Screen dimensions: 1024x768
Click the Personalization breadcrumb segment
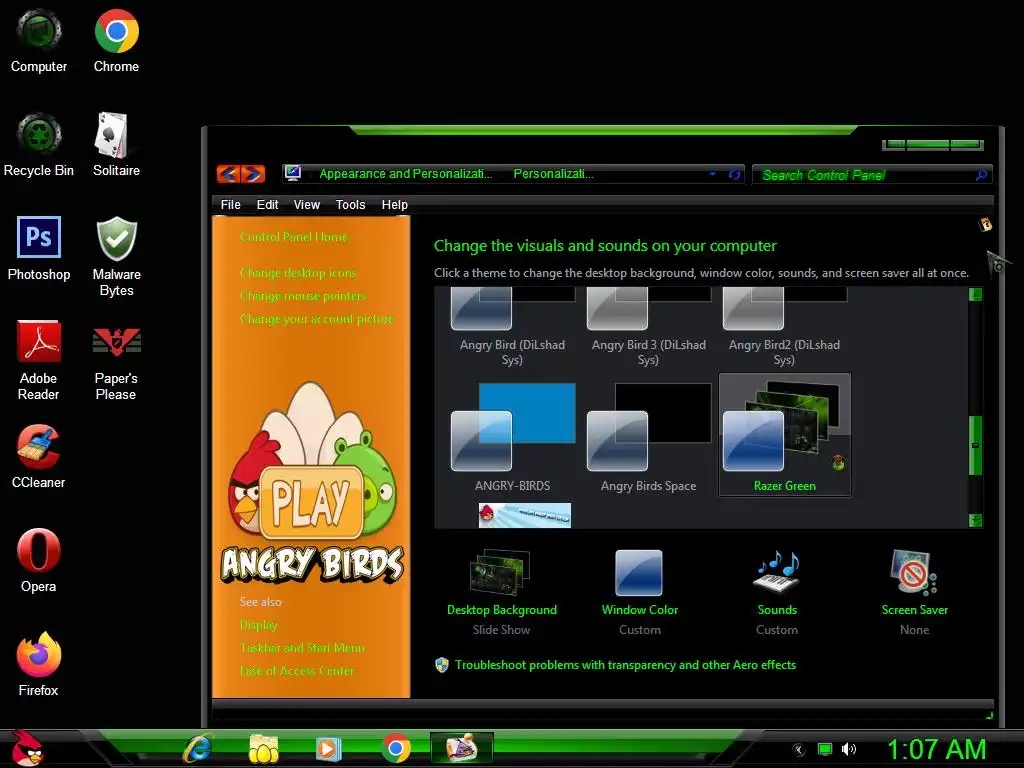[x=553, y=174]
